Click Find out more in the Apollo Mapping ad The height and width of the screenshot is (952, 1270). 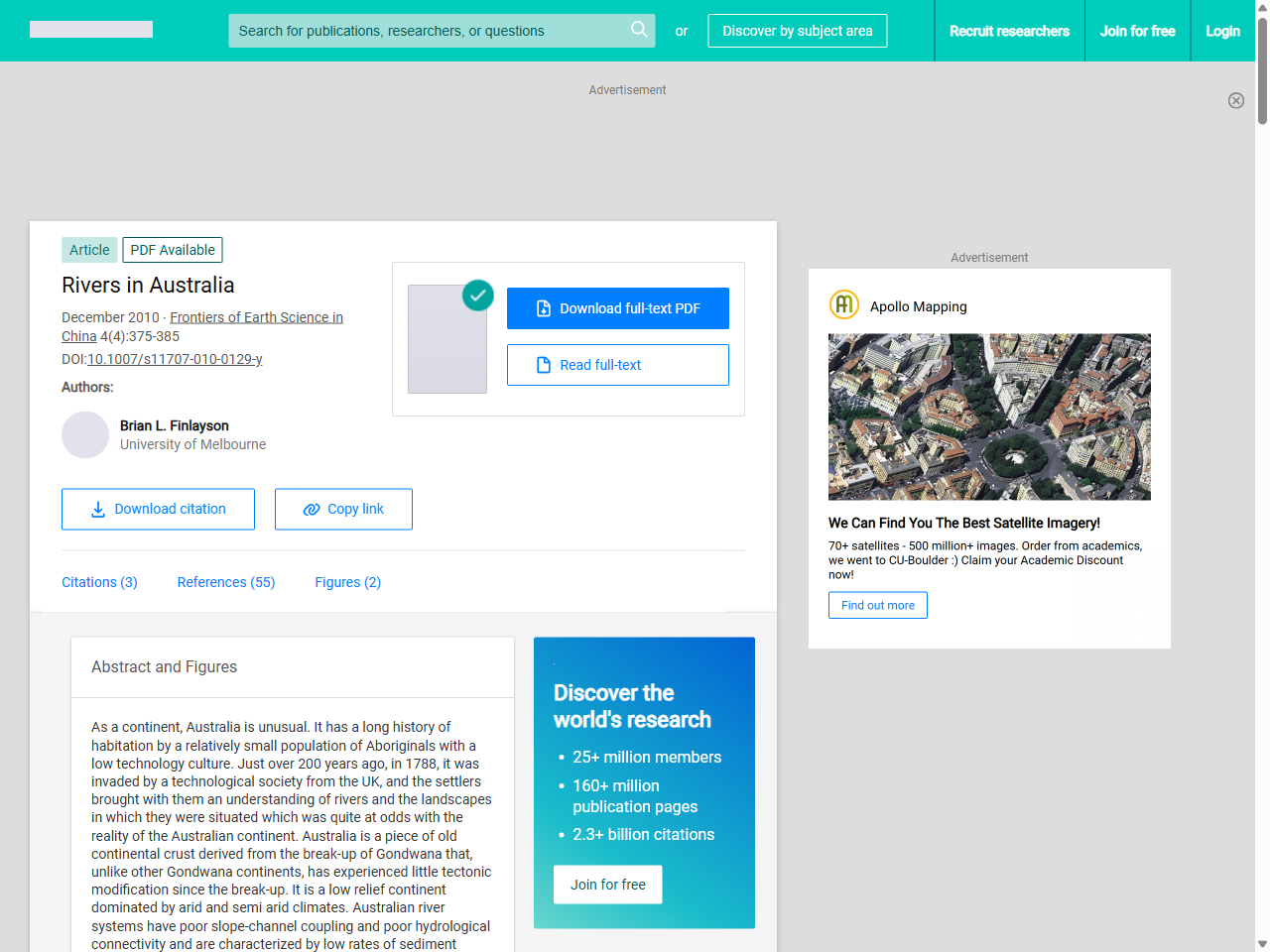pos(877,605)
